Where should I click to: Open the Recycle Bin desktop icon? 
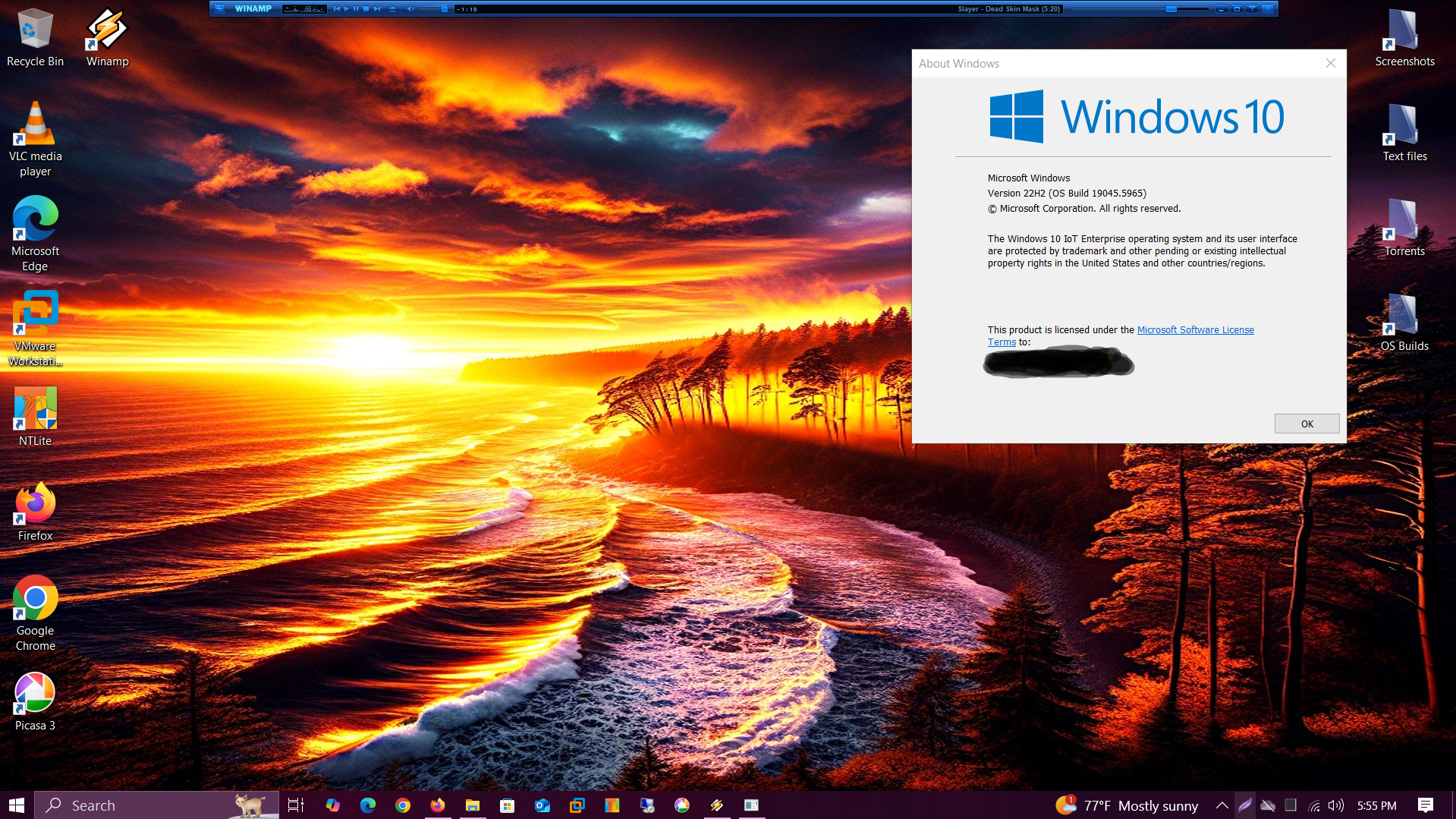(x=35, y=36)
